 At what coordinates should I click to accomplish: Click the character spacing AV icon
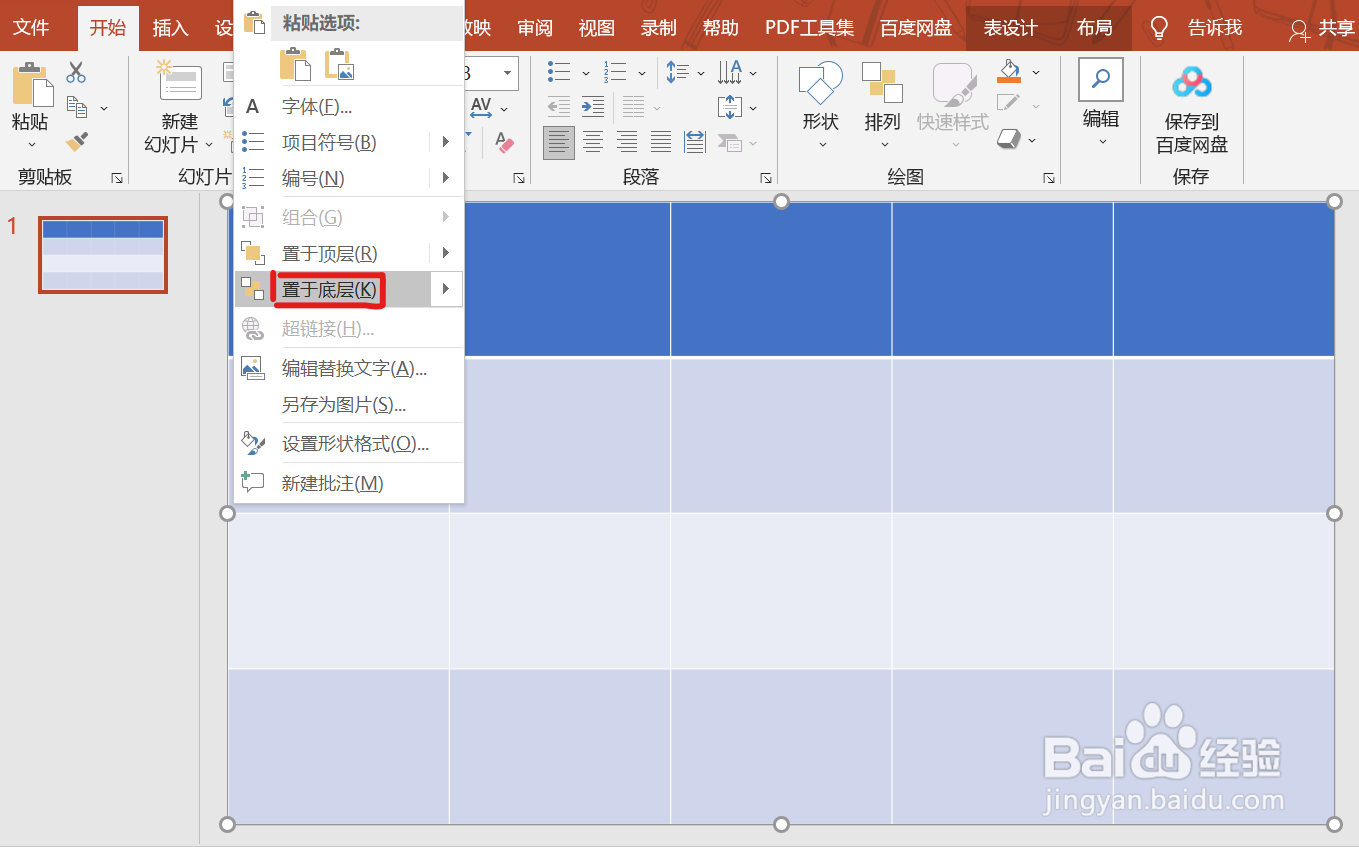(481, 108)
